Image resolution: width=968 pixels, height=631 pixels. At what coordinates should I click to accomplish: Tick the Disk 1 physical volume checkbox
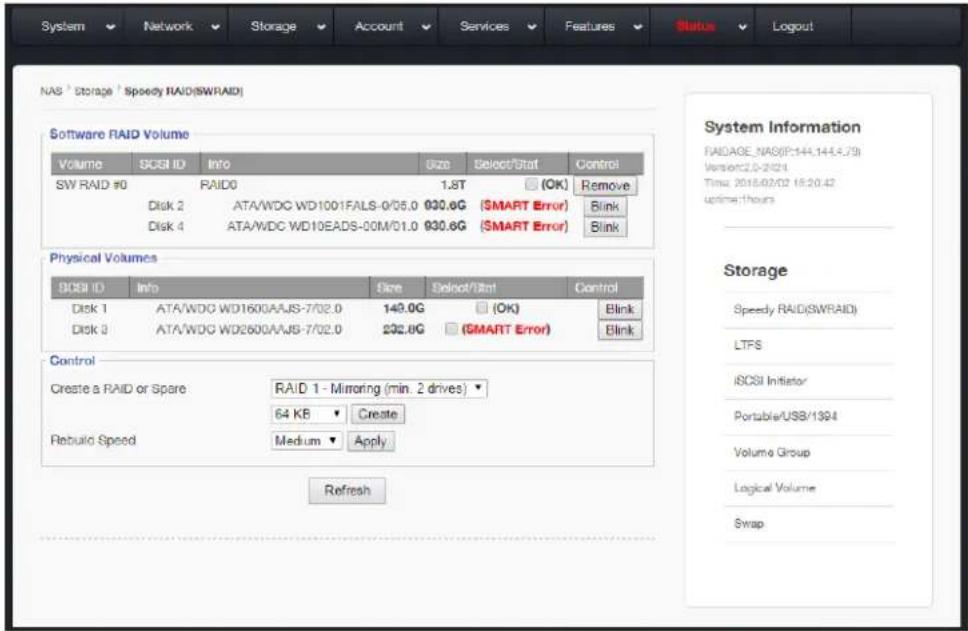(482, 307)
